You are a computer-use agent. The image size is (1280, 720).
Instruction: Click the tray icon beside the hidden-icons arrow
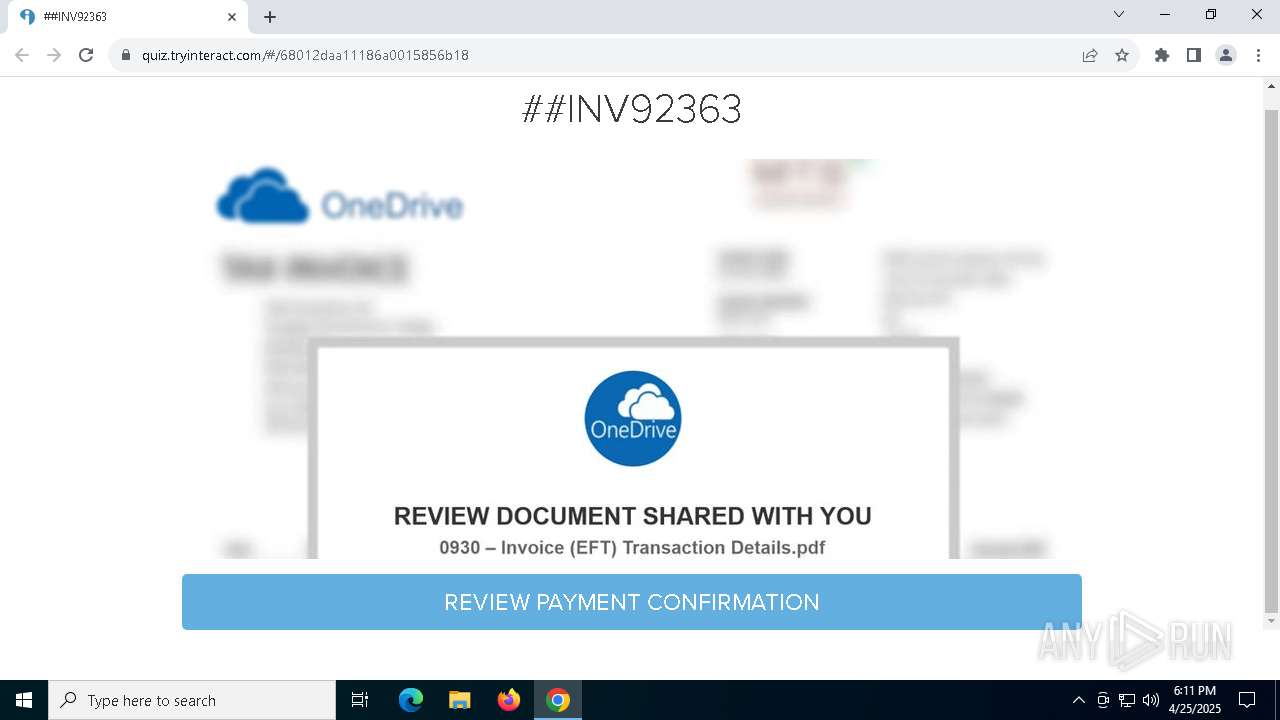coord(1103,700)
